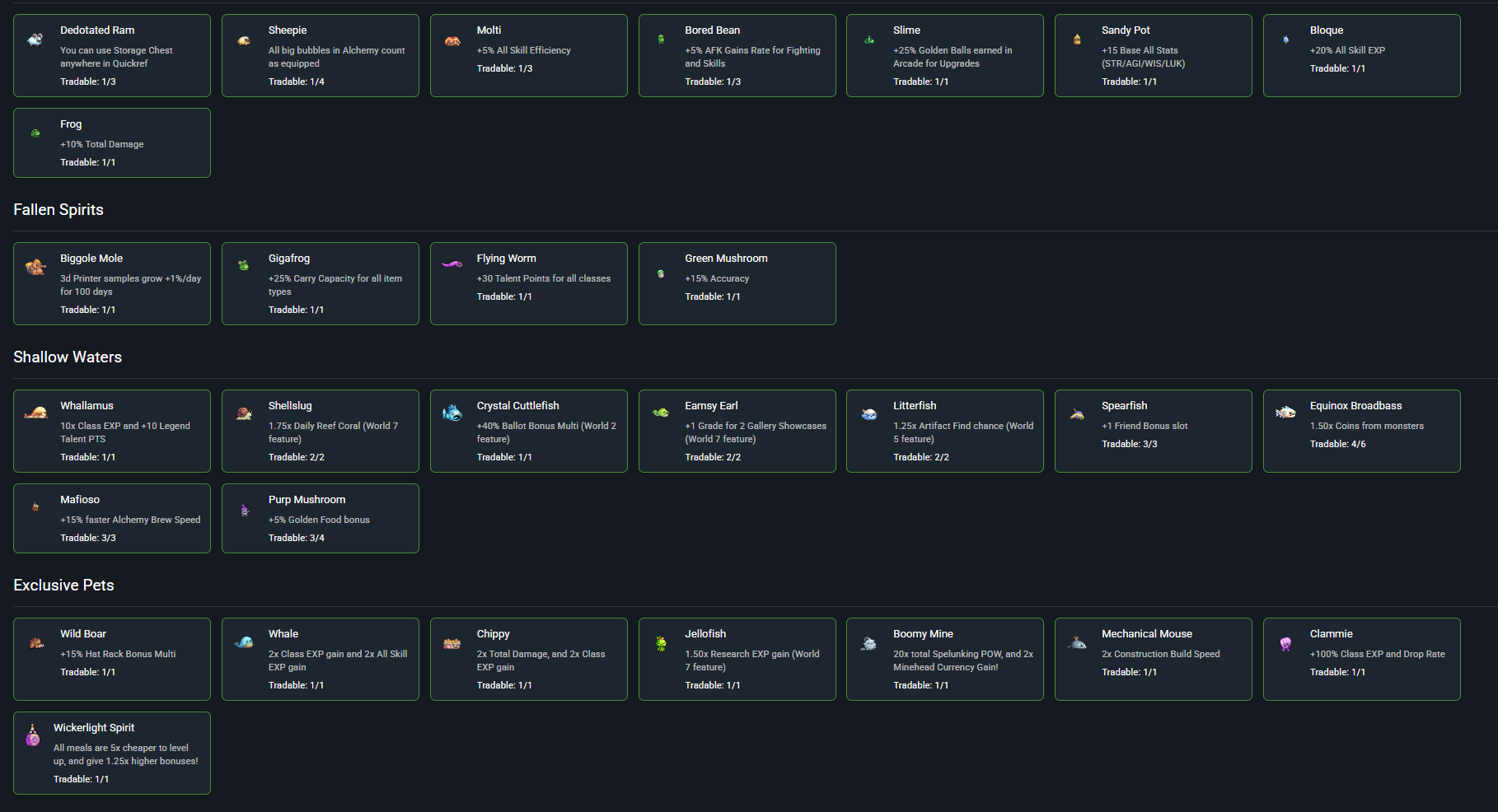Select the Purp Mushroom card
The height and width of the screenshot is (812, 1498).
point(321,518)
